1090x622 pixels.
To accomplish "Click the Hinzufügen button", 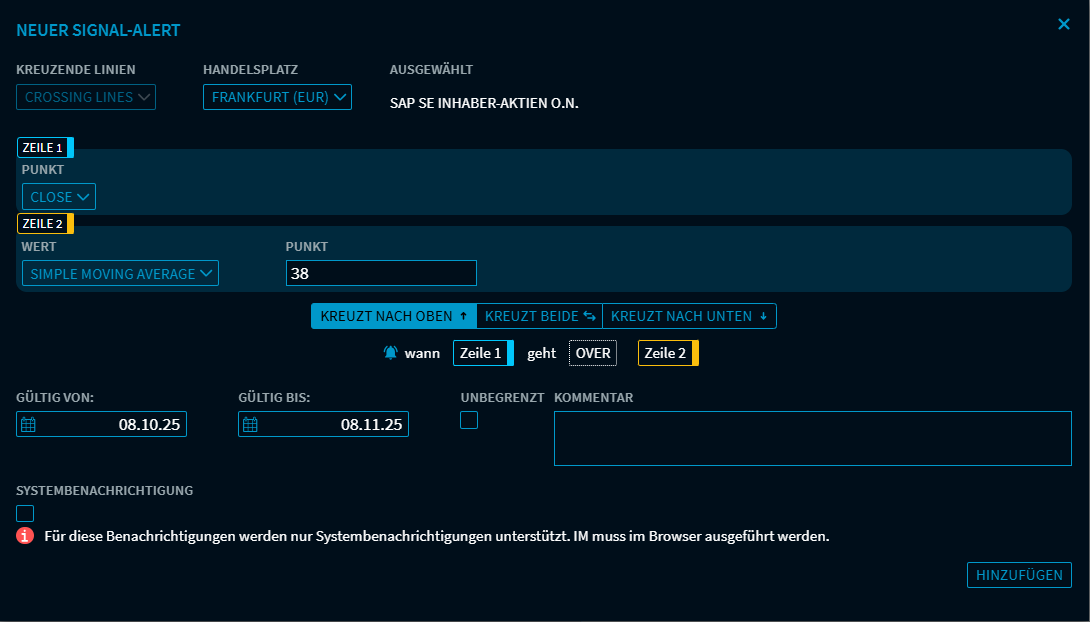I will (1019, 575).
